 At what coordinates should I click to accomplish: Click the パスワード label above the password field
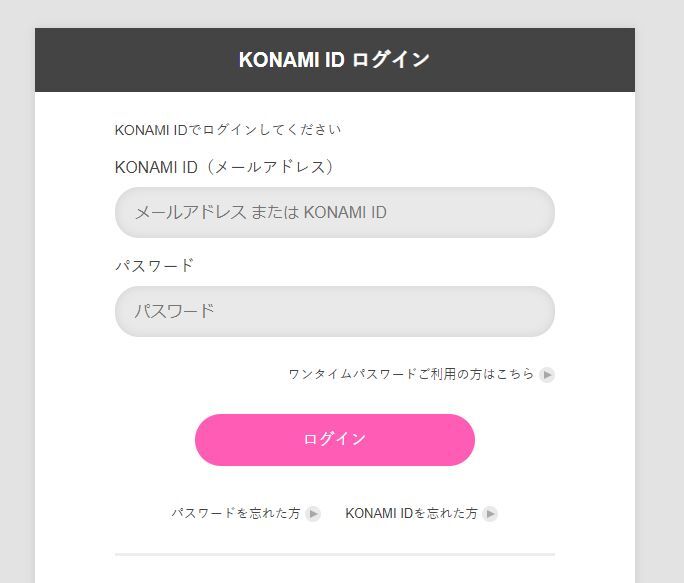pos(154,266)
